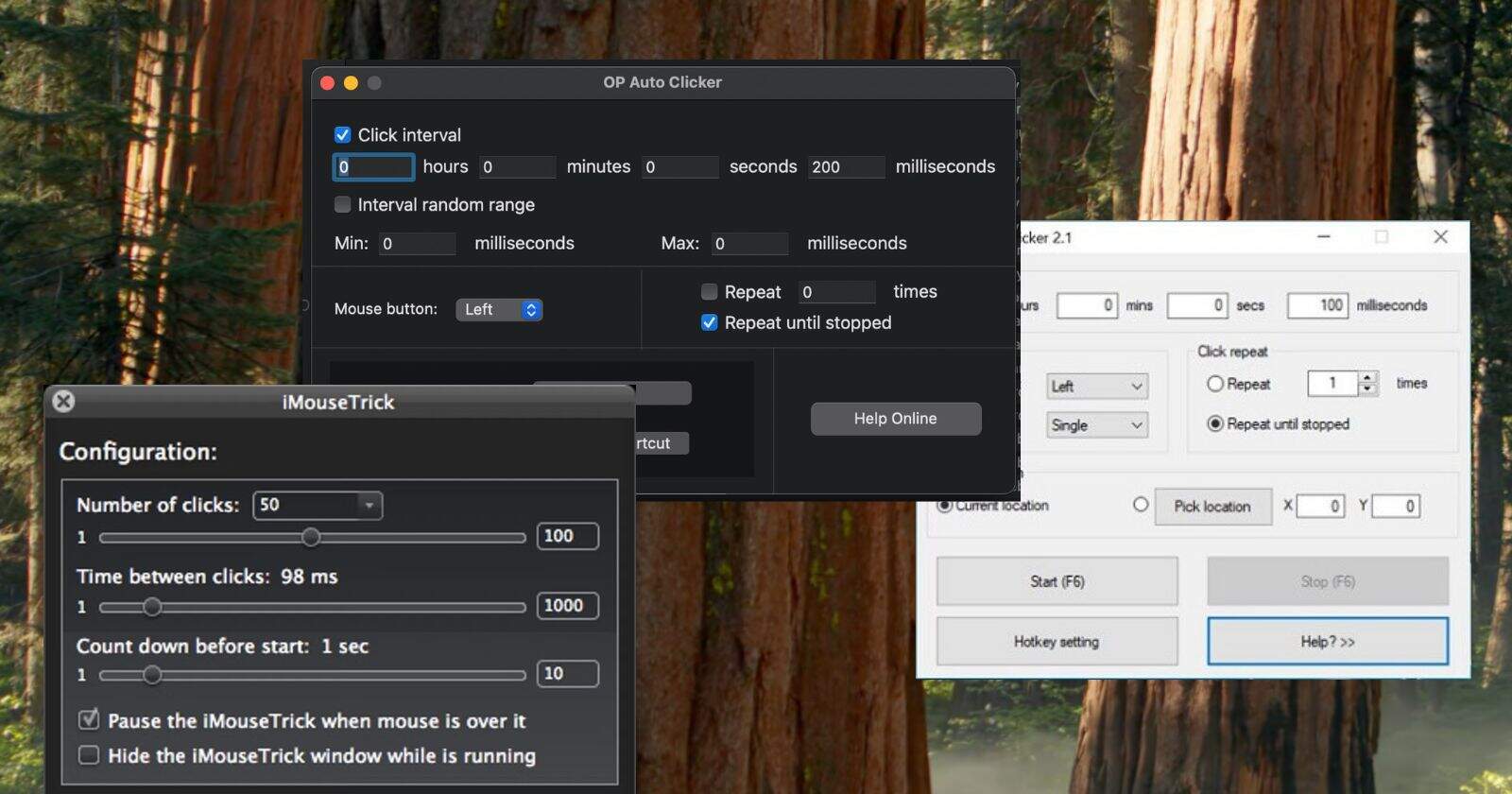The width and height of the screenshot is (1512, 794).
Task: Uncheck the Click interval checkbox
Action: point(343,135)
